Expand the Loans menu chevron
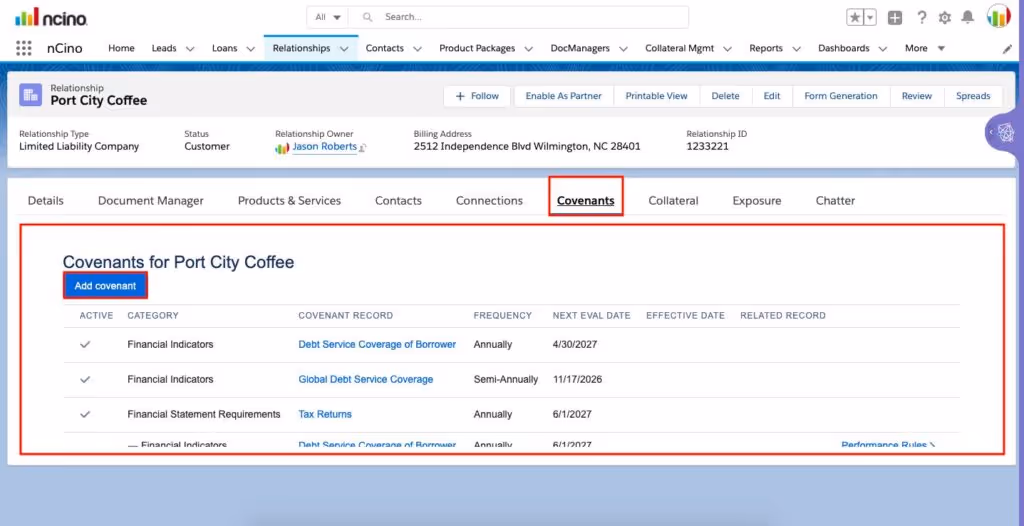 point(250,48)
